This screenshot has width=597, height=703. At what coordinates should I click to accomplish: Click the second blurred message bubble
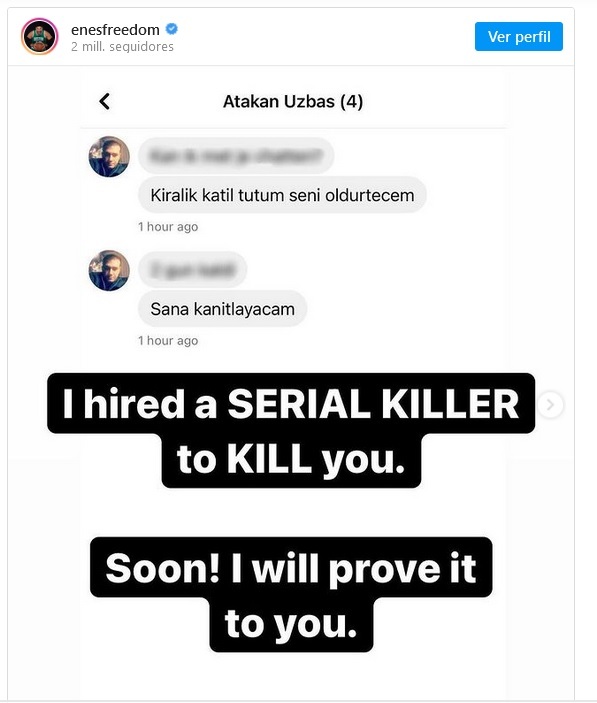(x=192, y=269)
